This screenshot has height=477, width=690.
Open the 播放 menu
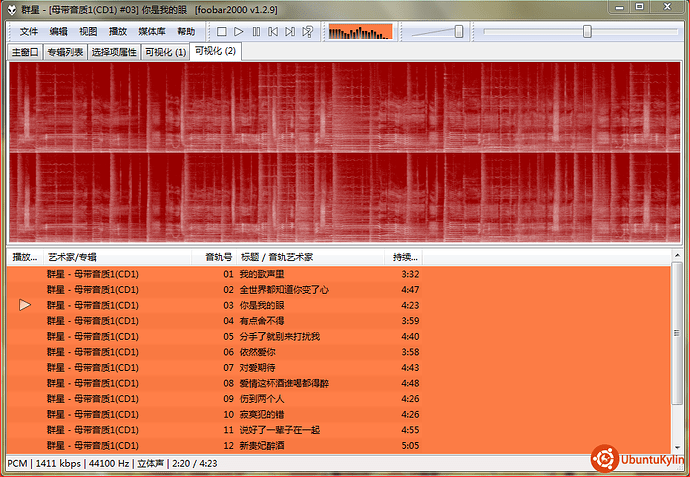[117, 32]
